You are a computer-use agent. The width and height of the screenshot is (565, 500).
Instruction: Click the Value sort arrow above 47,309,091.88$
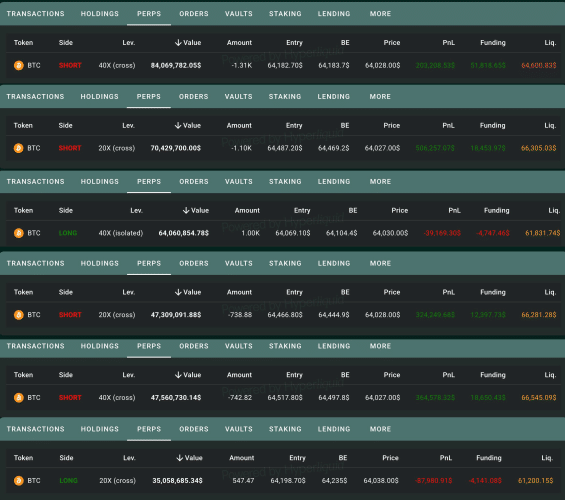point(178,292)
